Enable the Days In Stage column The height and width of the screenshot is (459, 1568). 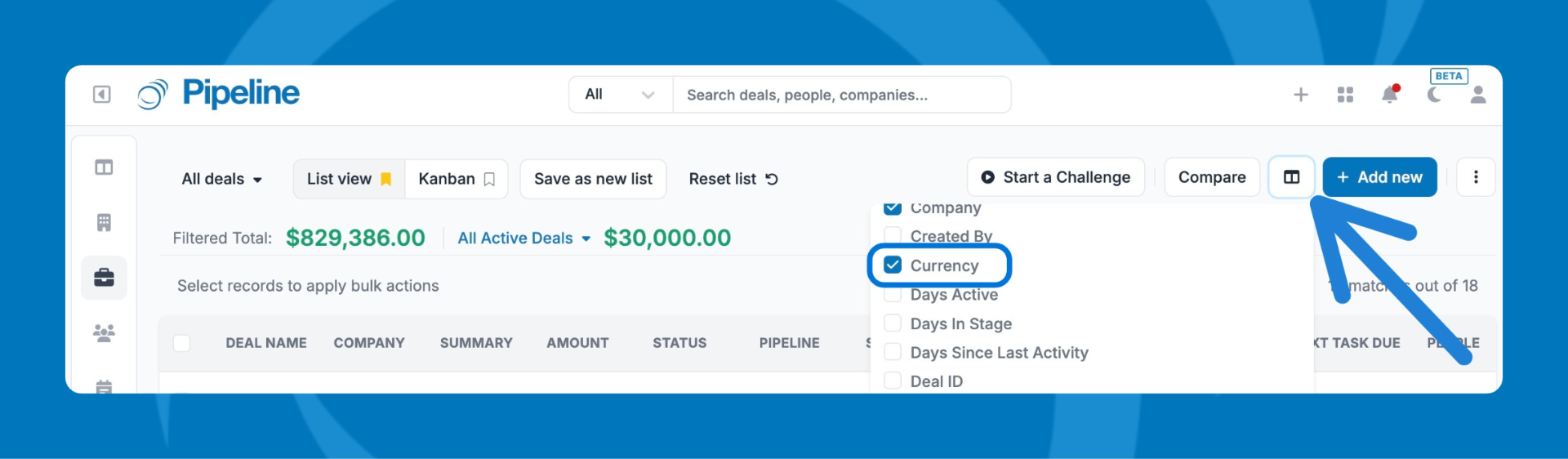coord(893,323)
